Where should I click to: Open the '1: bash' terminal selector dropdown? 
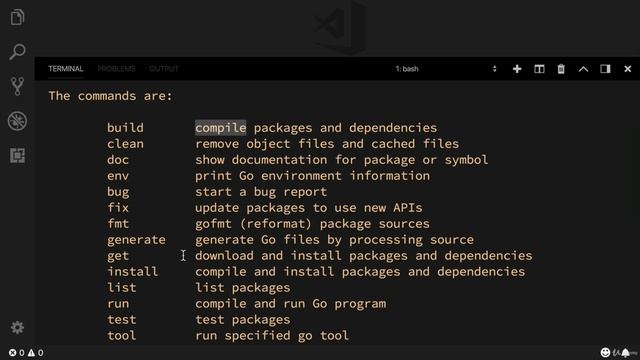(446, 69)
